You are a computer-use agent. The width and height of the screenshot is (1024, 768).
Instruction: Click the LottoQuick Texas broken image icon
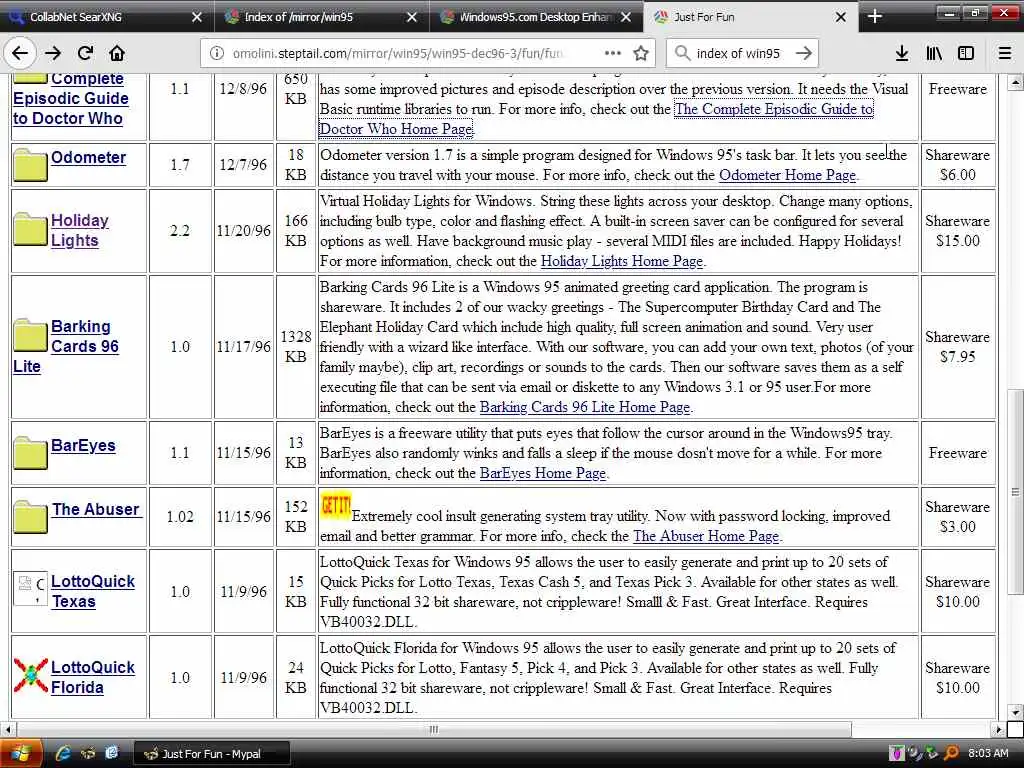(31, 588)
